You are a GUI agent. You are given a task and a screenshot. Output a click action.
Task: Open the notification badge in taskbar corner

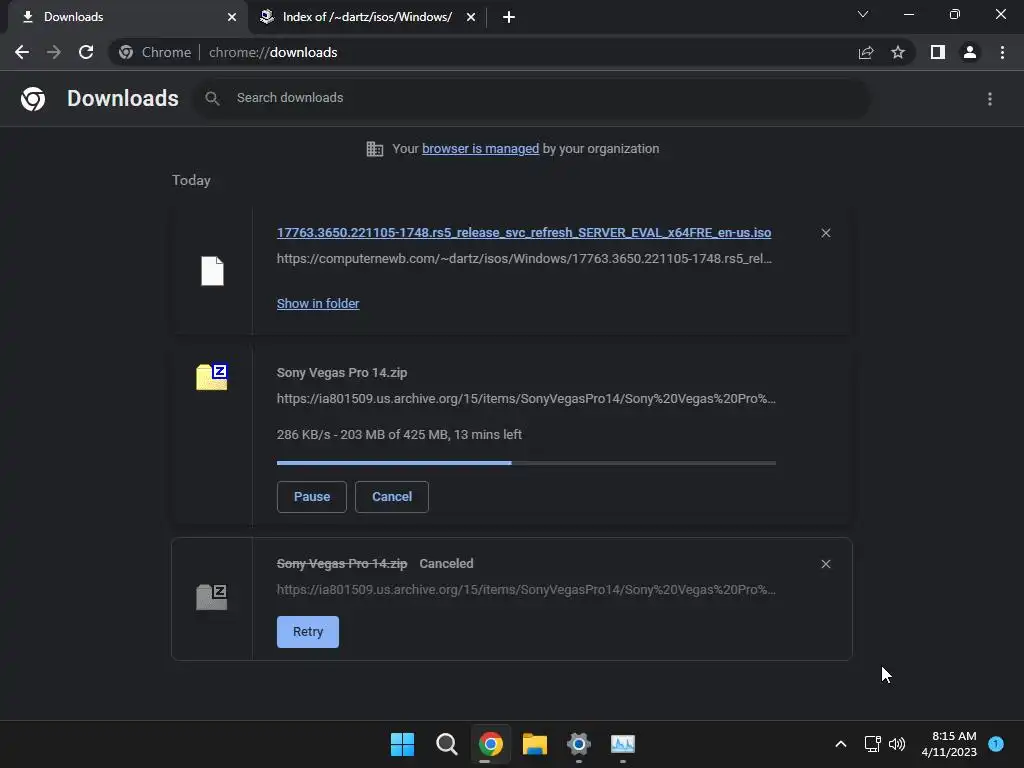pyautogui.click(x=996, y=743)
